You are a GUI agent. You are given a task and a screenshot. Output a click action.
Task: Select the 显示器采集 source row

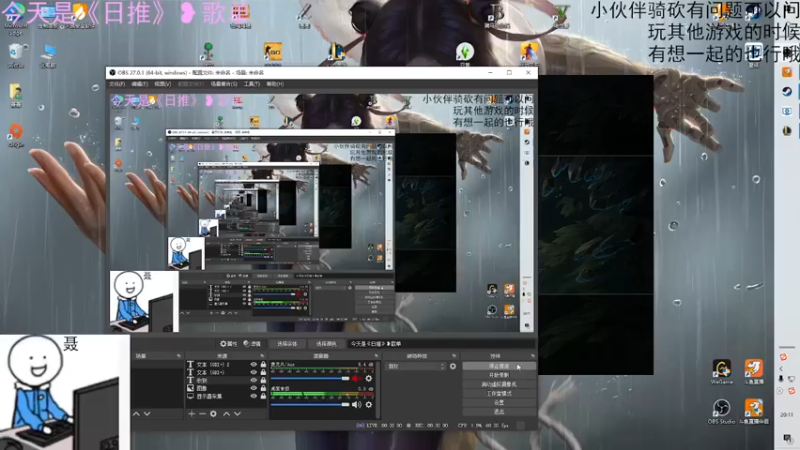pyautogui.click(x=226, y=396)
